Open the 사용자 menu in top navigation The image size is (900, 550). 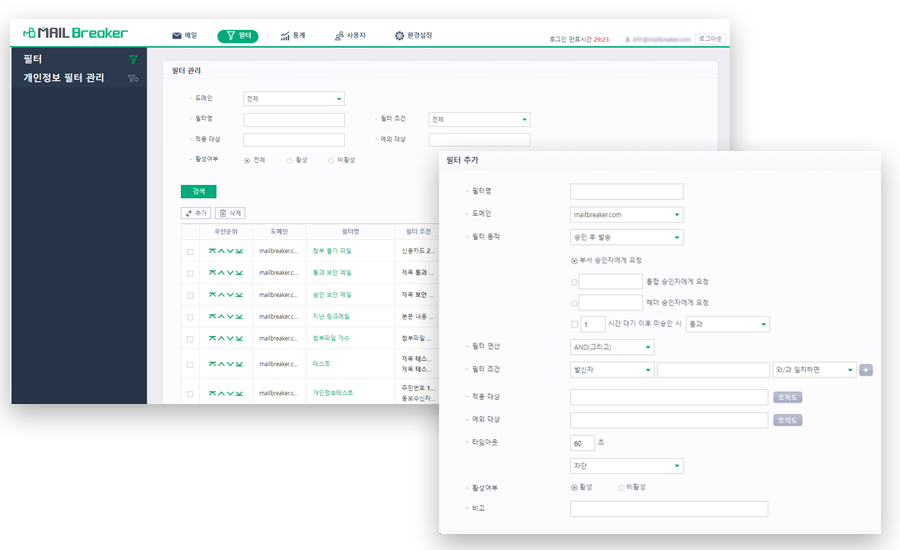pos(350,36)
